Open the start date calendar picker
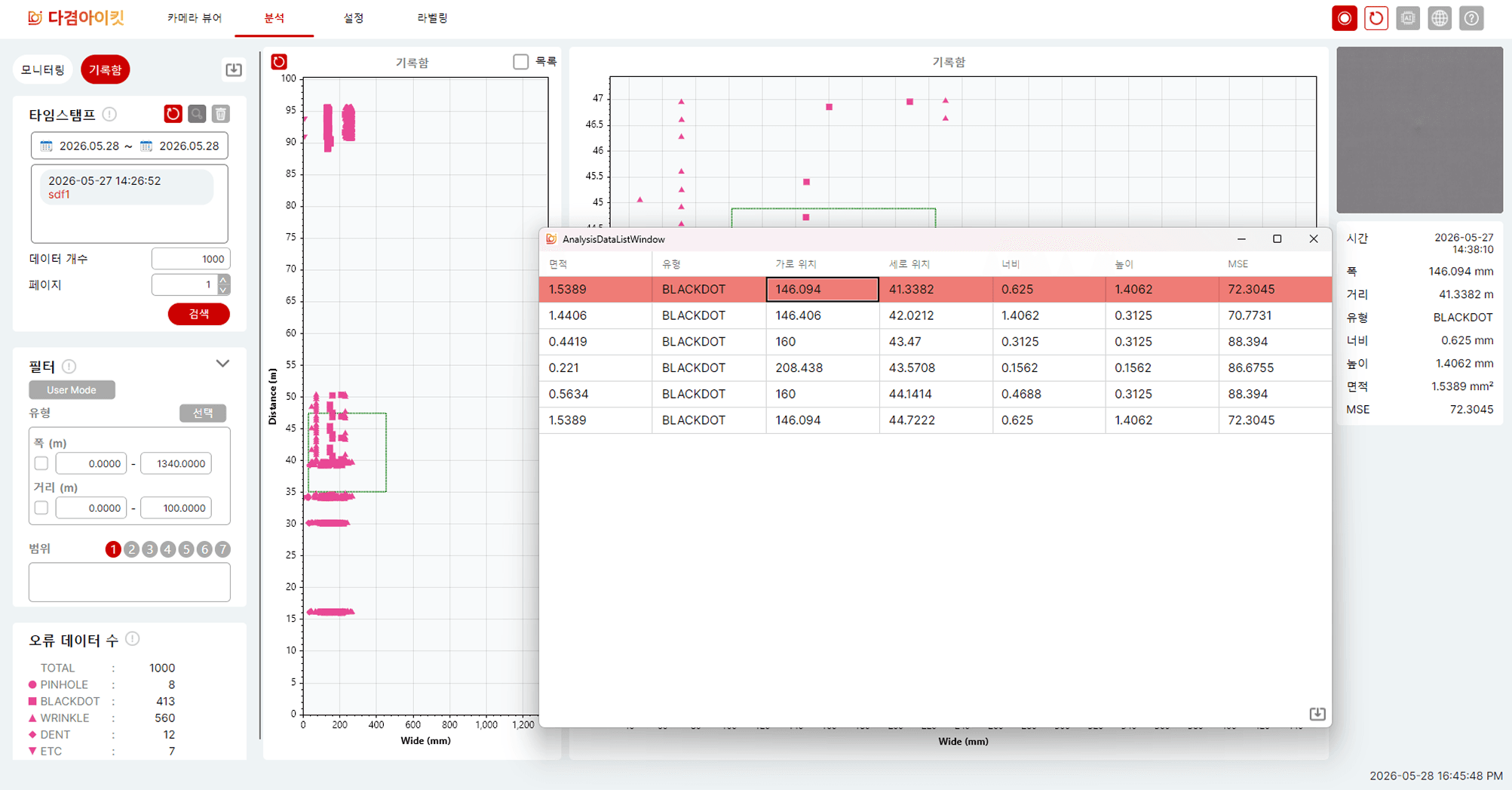 [x=47, y=146]
